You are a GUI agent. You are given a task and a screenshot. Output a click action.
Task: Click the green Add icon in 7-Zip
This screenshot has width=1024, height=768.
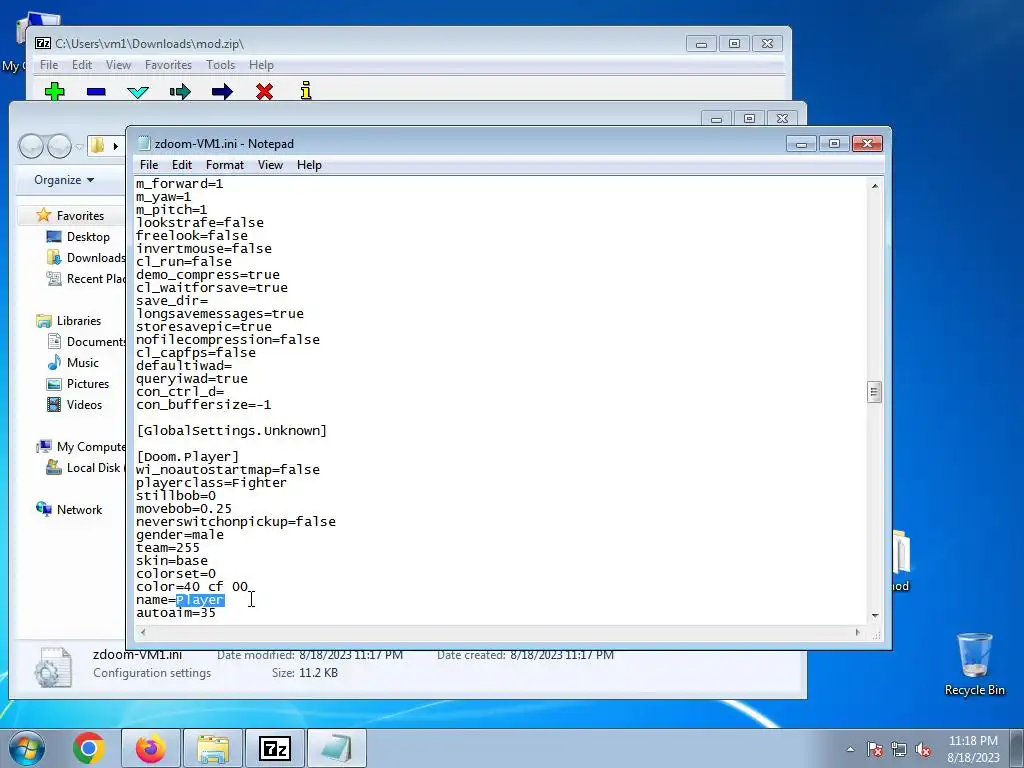click(54, 91)
